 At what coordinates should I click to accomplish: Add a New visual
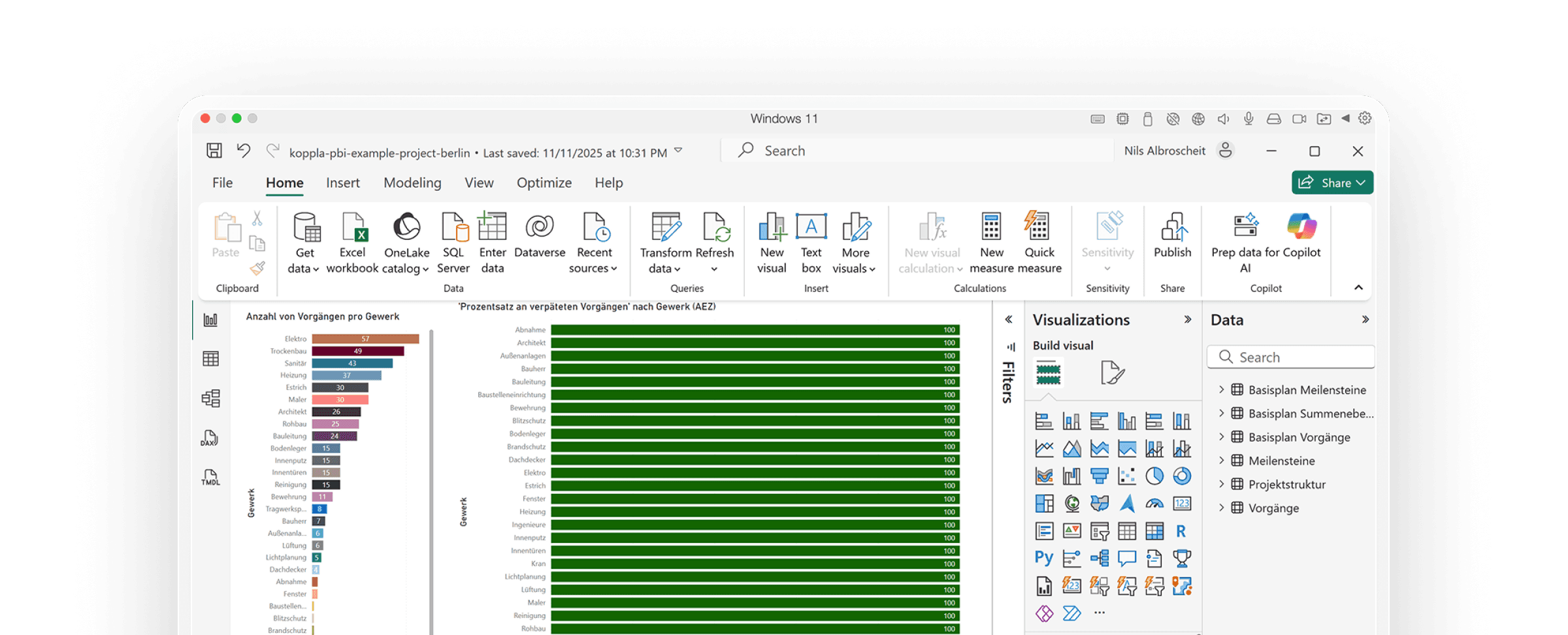click(x=772, y=242)
